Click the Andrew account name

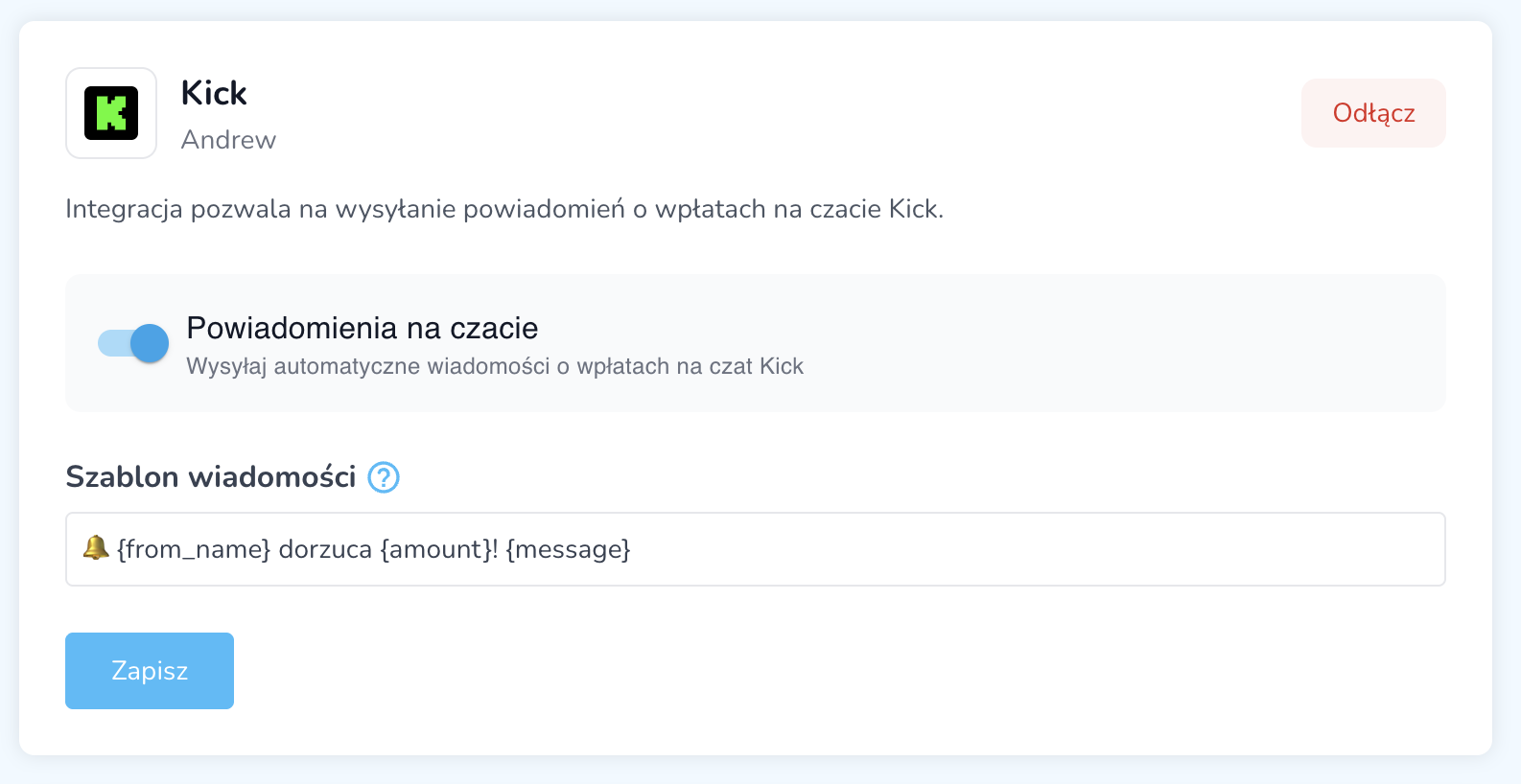(228, 140)
